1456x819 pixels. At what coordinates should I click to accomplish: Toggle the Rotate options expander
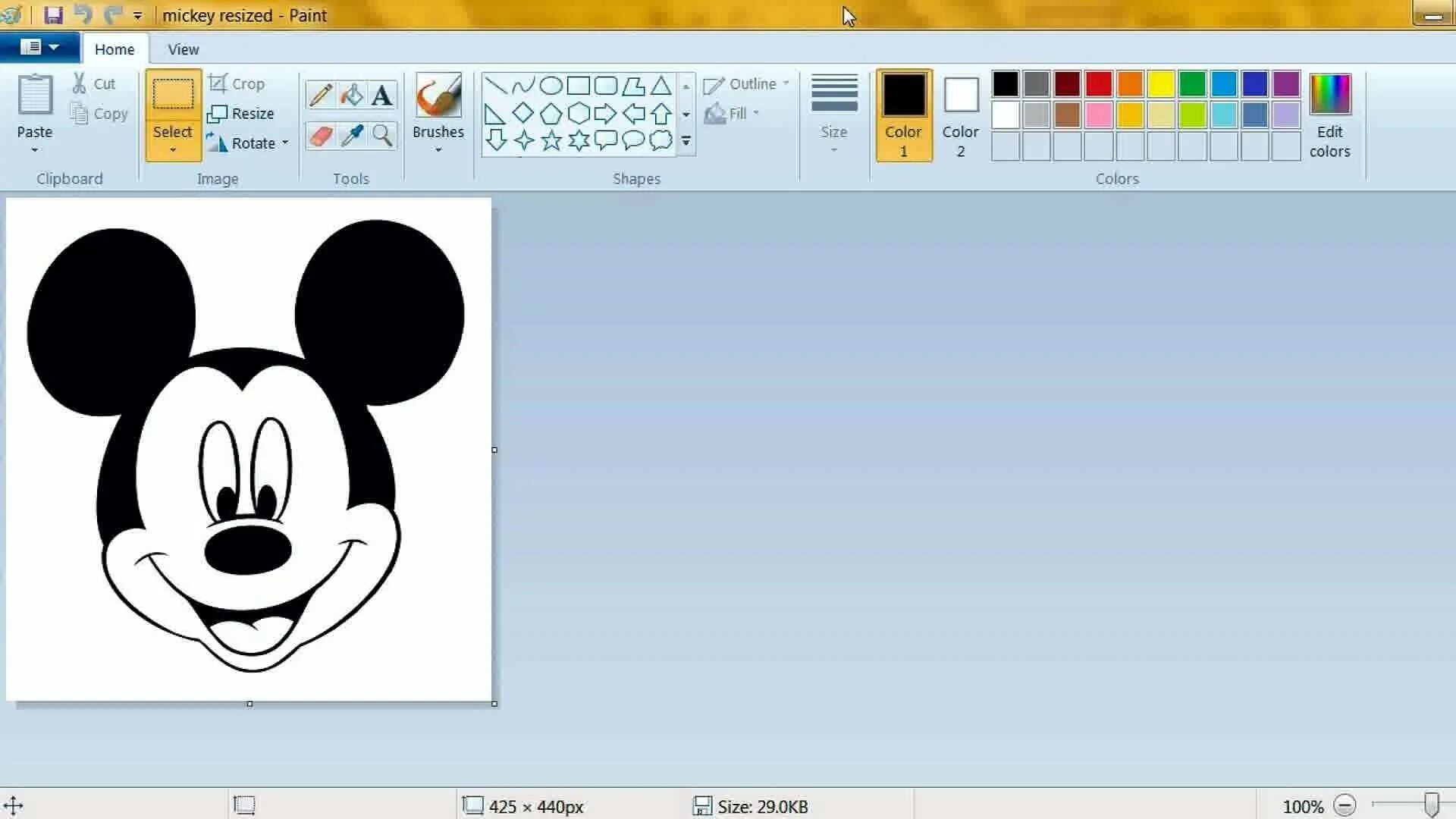point(284,143)
